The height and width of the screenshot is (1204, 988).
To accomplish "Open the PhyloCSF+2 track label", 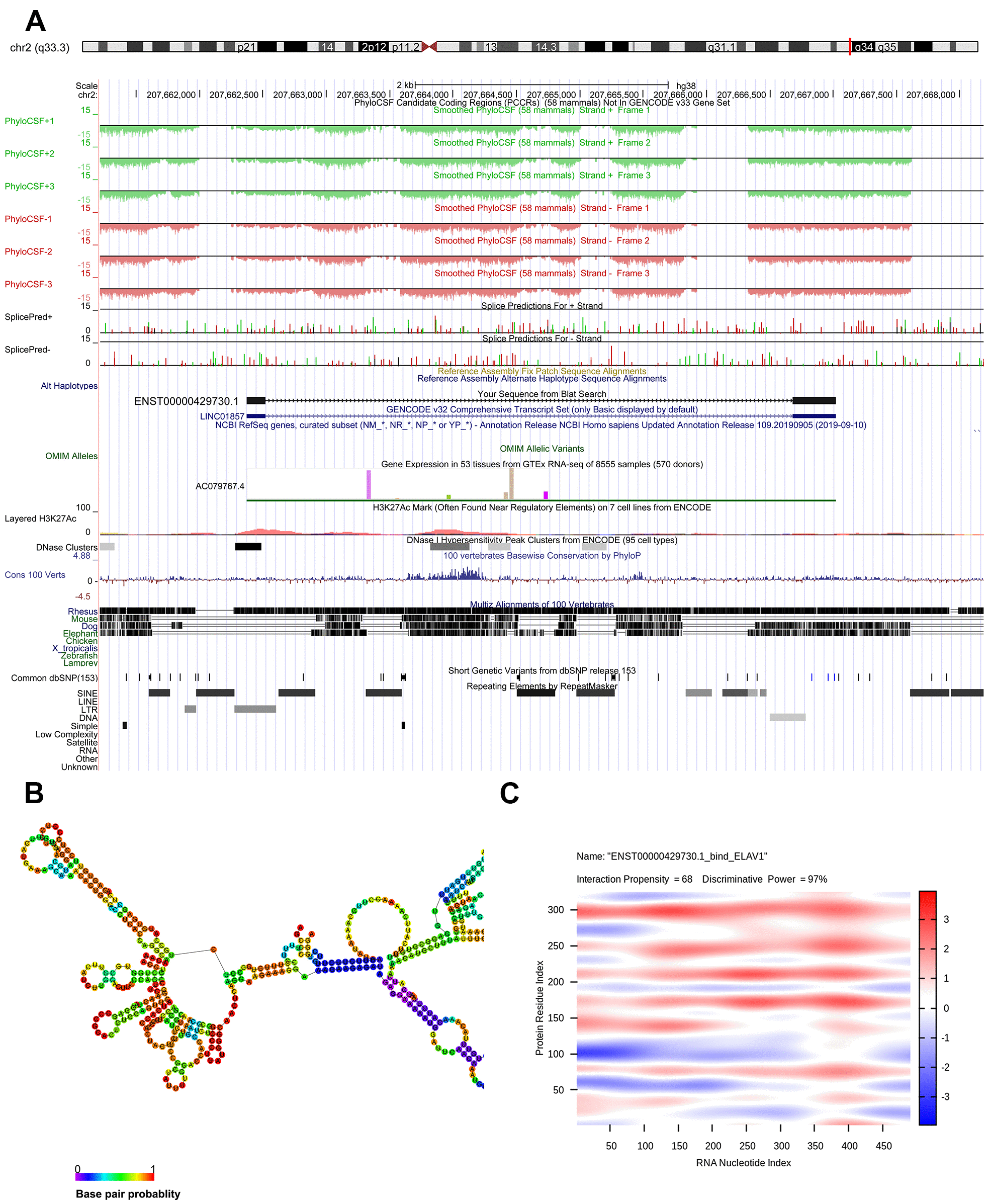I will tap(30, 153).
